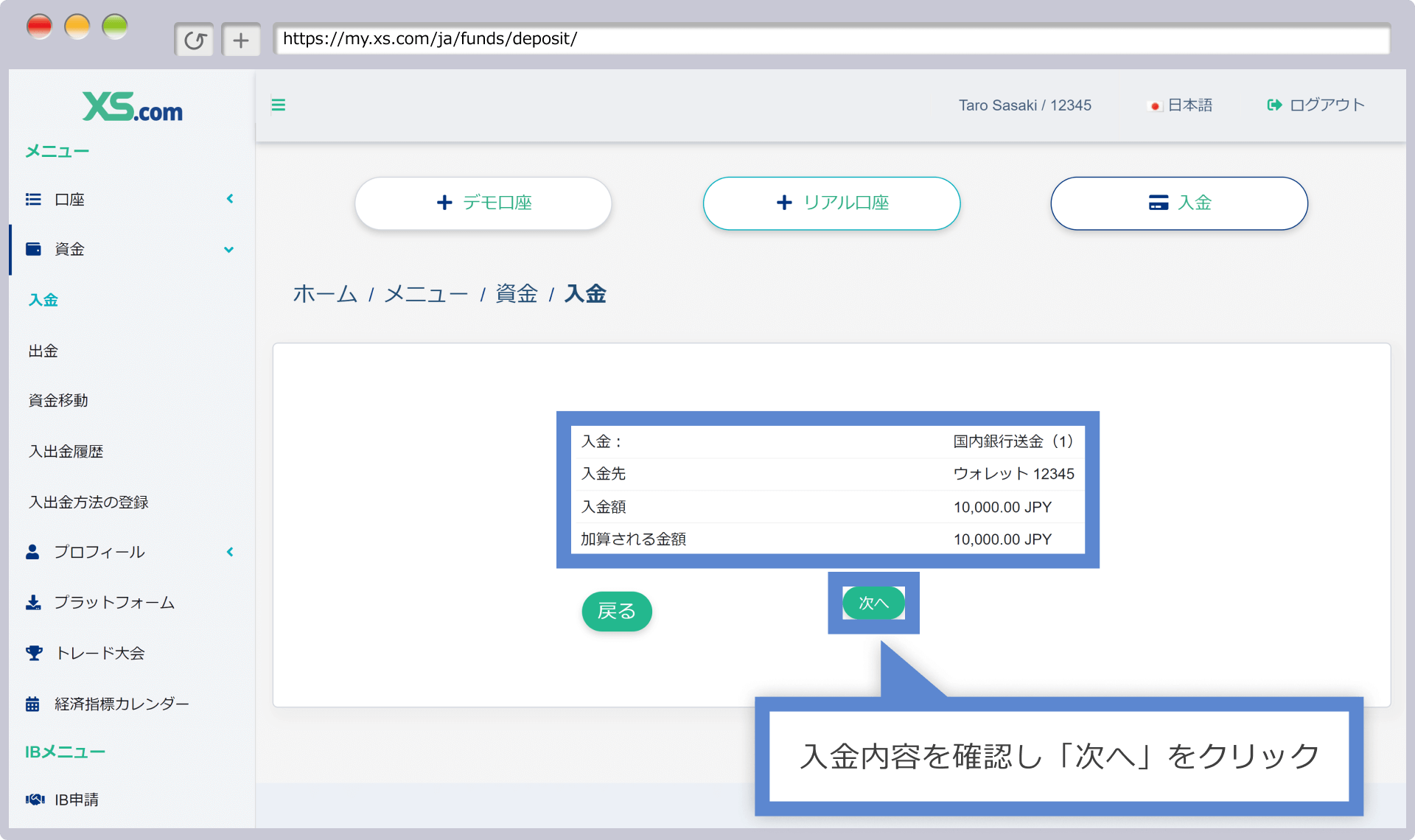Viewport: 1415px width, 840px height.
Task: Click the card icon in 入金 button
Action: point(1158,203)
